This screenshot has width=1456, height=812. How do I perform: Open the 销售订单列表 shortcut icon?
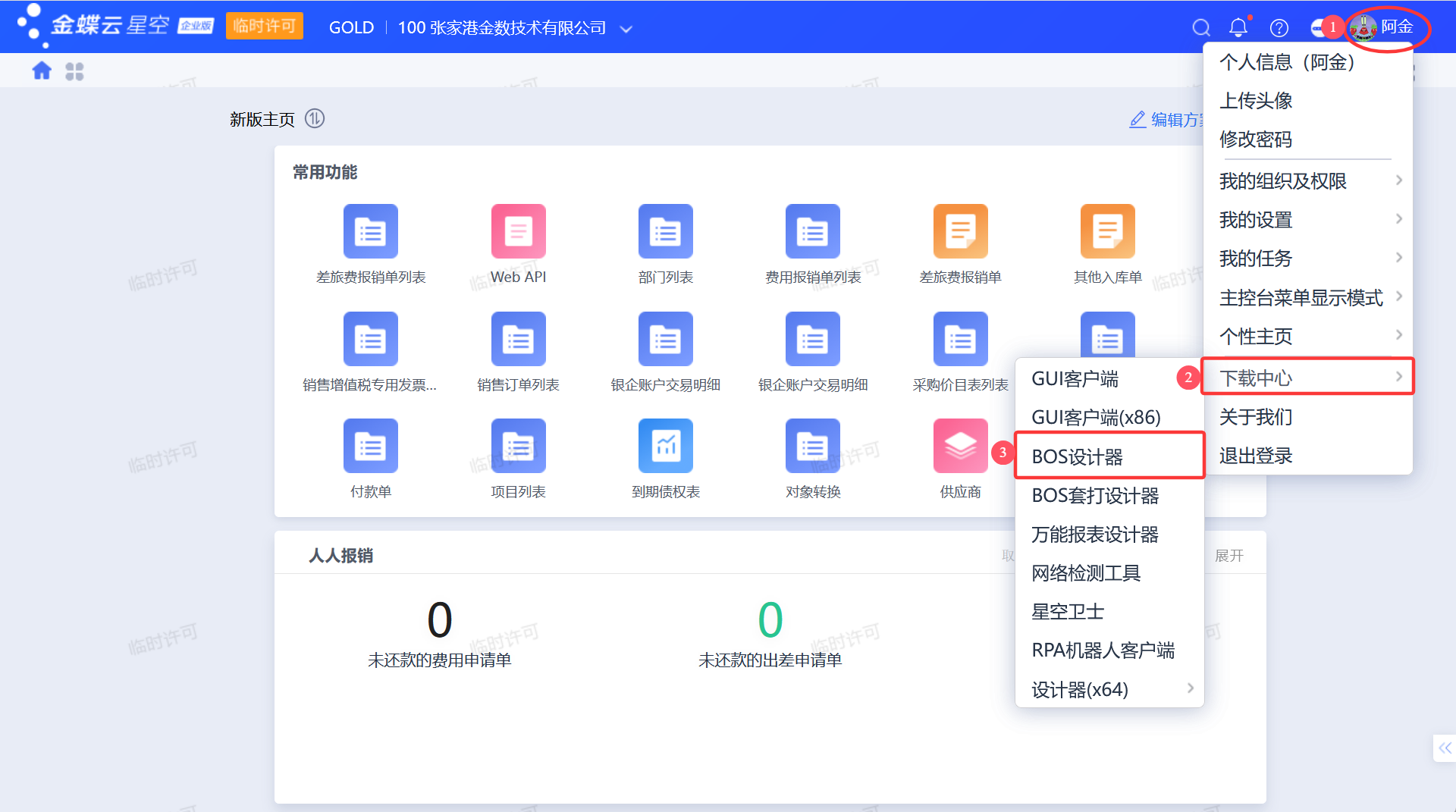[519, 339]
